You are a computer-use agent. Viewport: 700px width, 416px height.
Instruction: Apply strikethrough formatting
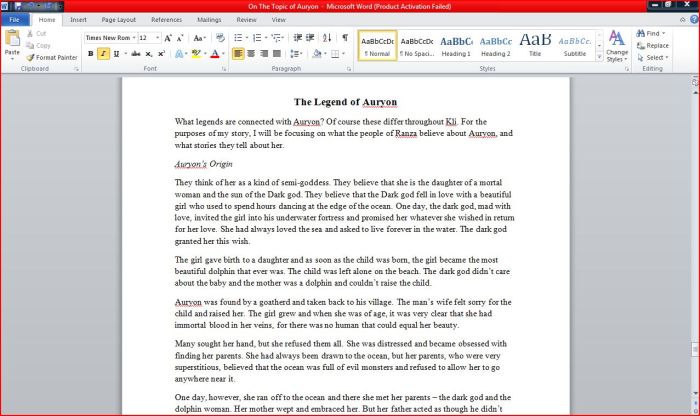click(133, 54)
